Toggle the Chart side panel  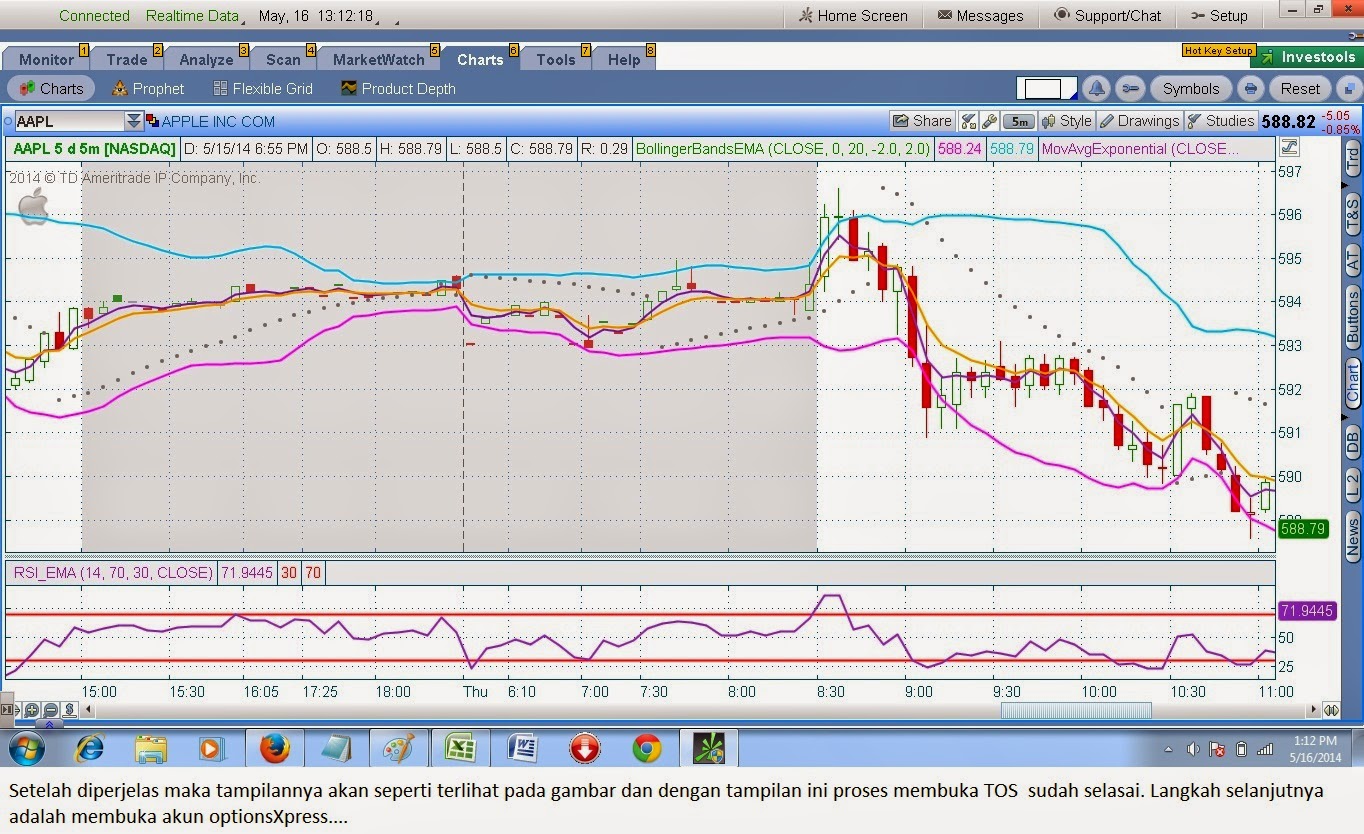[x=1352, y=384]
